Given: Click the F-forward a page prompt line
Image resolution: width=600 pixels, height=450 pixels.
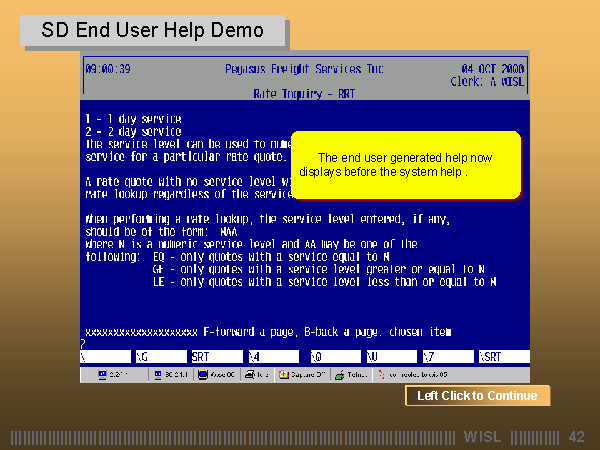Looking at the screenshot, I should click(x=268, y=331).
